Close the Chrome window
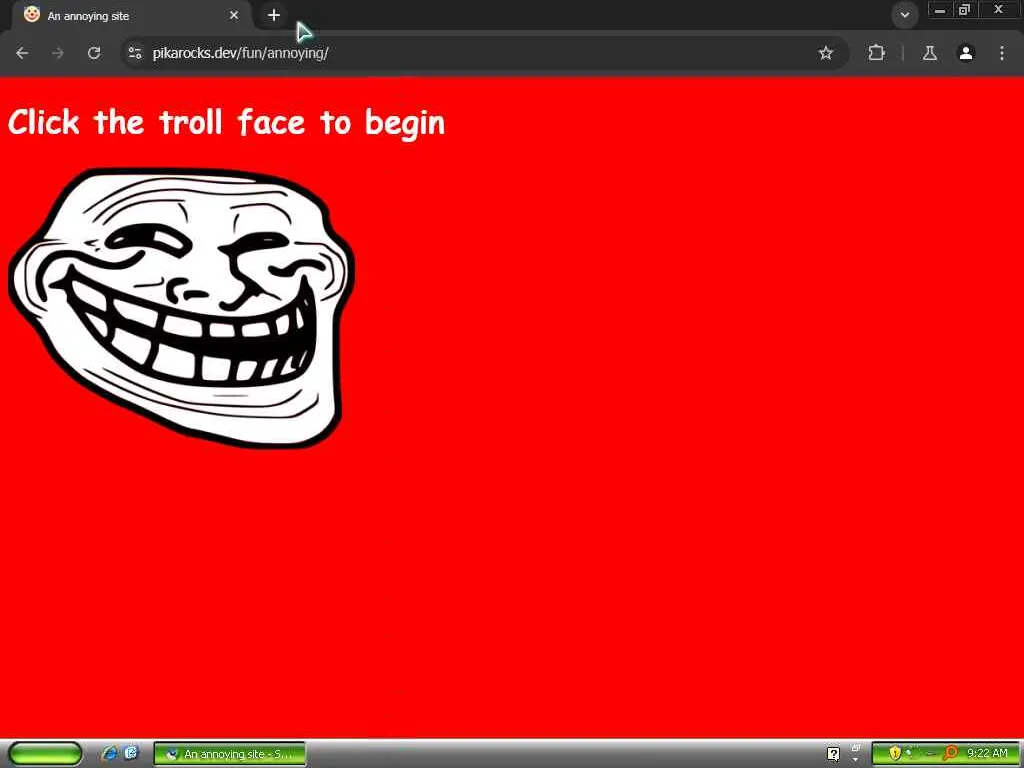Screen dimensions: 1024x768 point(998,10)
